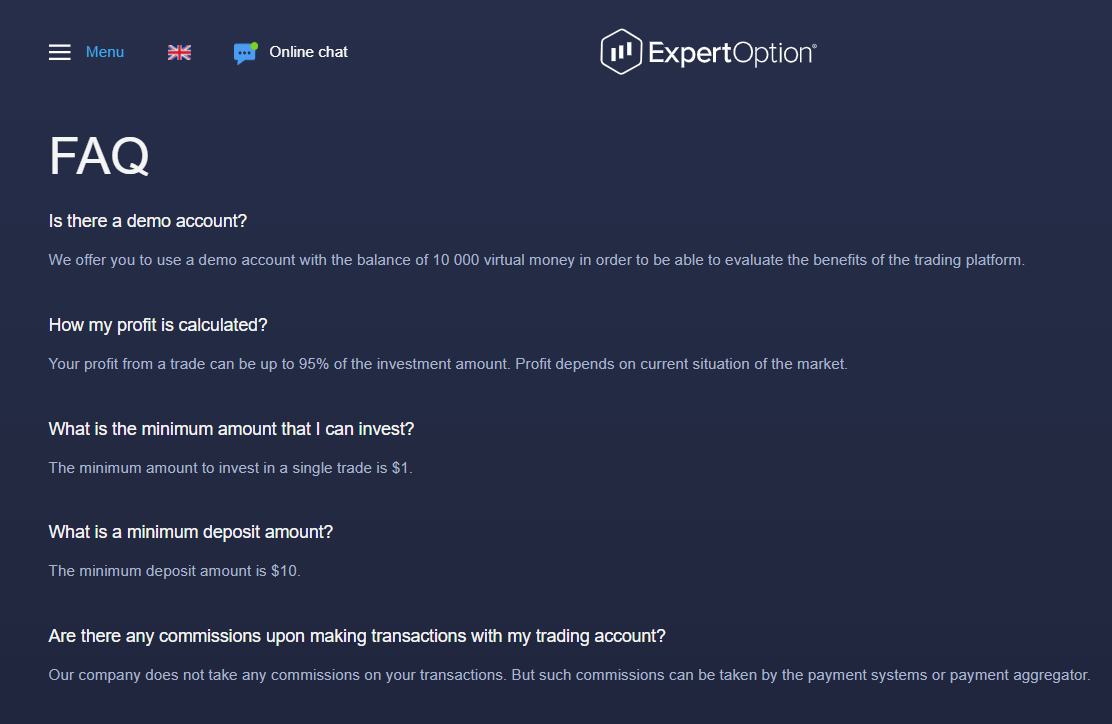The image size is (1112, 724).
Task: Open the Menu item
Action: tap(104, 51)
